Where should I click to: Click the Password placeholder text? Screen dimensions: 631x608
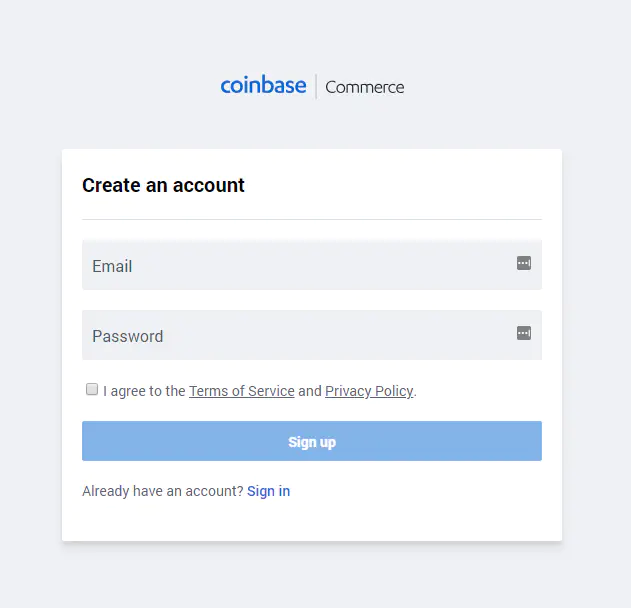tap(127, 336)
